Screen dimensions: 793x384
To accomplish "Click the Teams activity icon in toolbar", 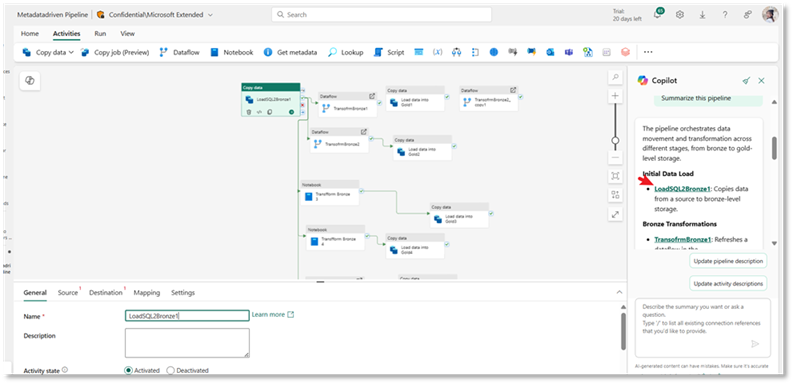I will coord(569,52).
